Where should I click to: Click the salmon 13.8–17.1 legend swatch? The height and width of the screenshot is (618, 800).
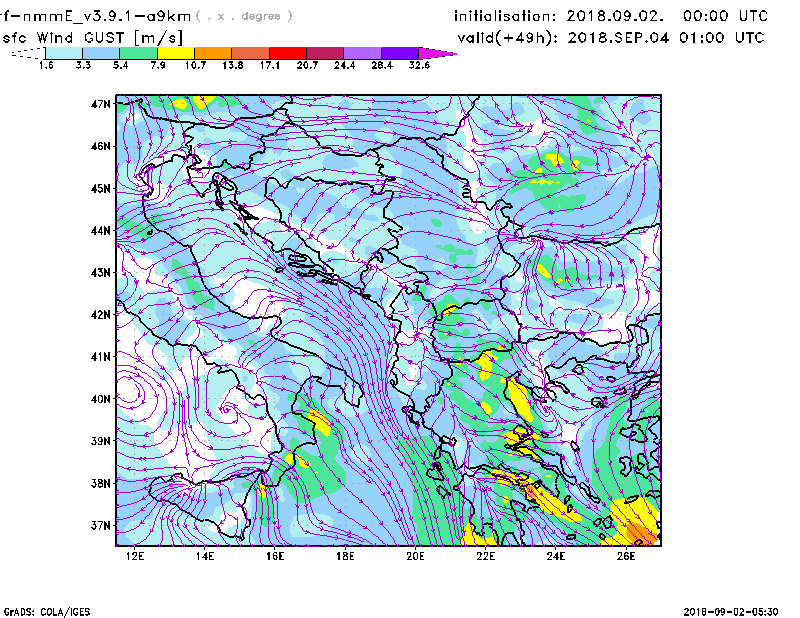point(251,53)
